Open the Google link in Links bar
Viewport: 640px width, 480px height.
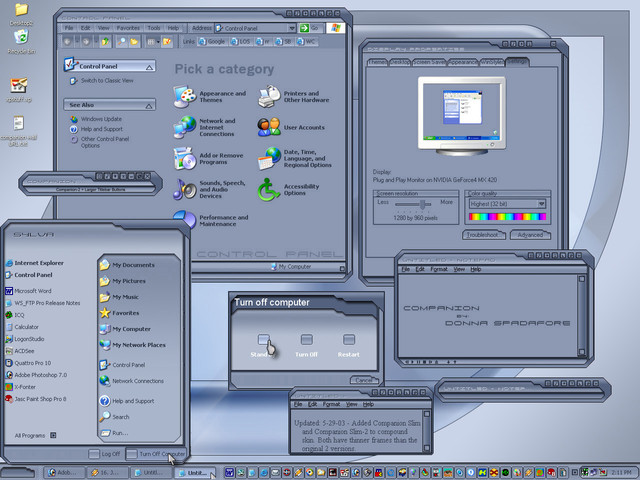pos(212,42)
